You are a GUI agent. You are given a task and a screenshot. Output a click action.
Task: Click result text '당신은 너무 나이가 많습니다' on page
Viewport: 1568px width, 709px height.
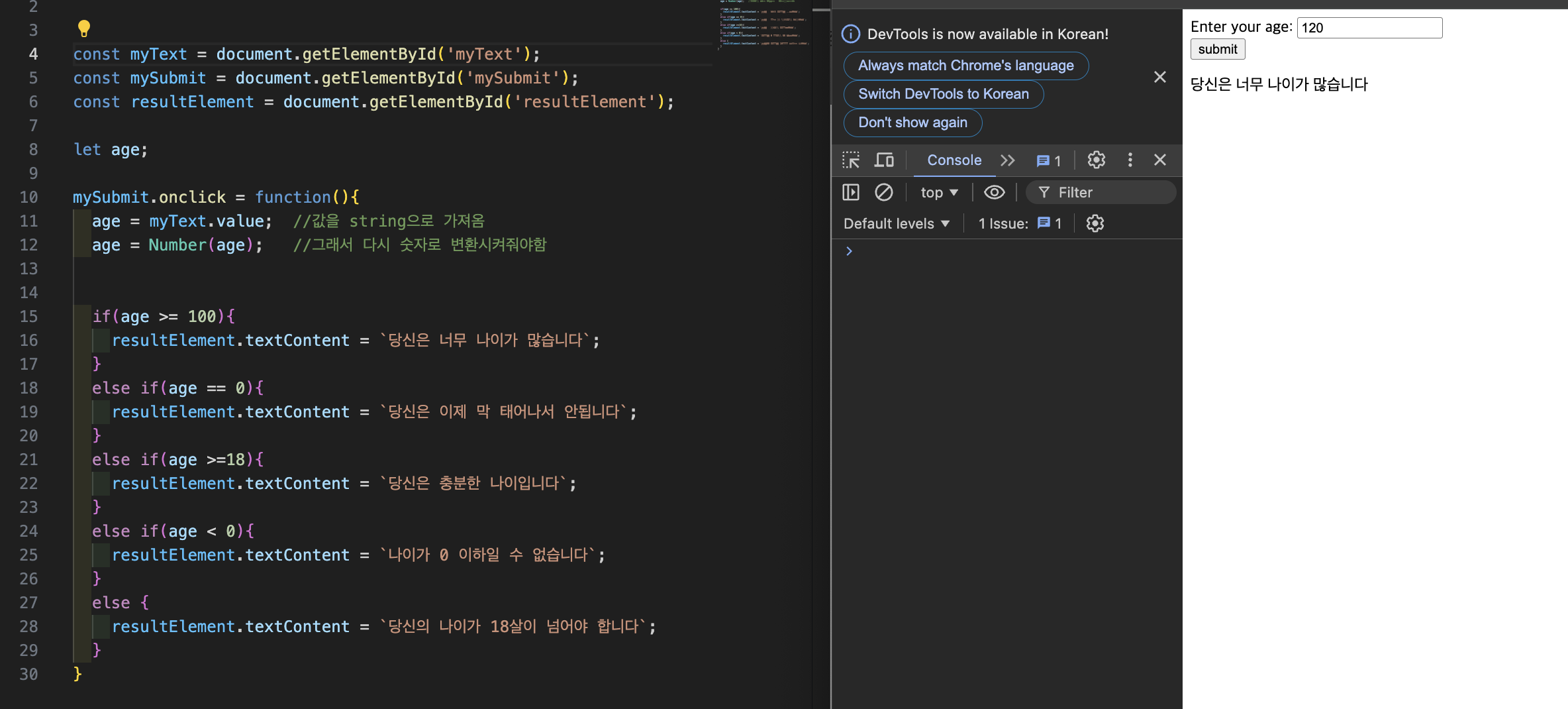1279,84
